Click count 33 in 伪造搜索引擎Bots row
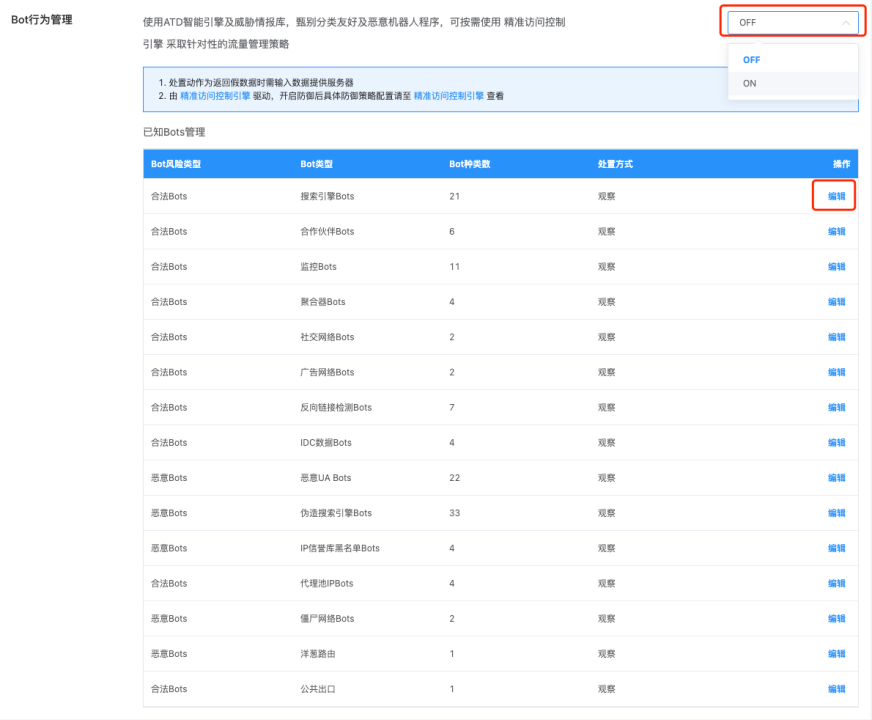This screenshot has height=720, width=872. 454,513
